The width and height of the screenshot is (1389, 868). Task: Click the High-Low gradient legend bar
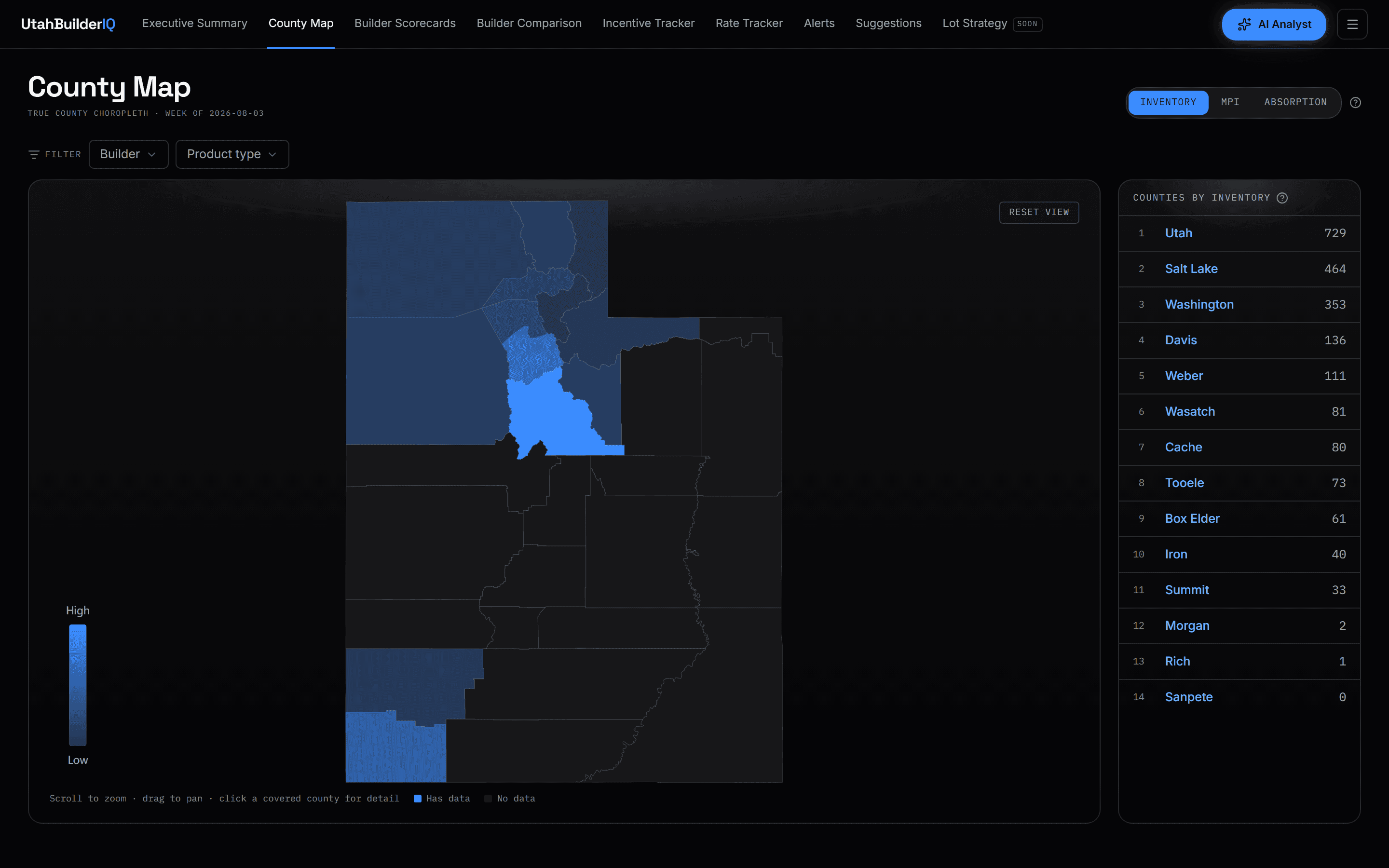(78, 685)
